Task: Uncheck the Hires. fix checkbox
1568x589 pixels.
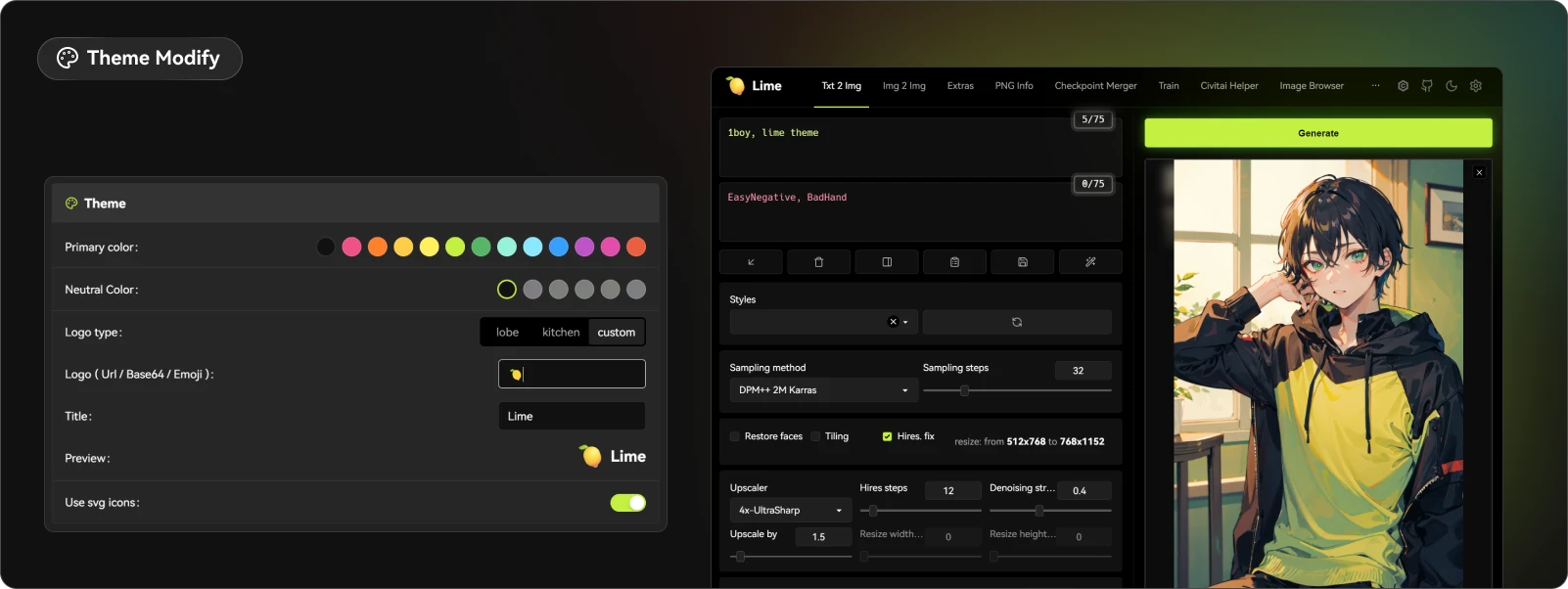Action: tap(887, 436)
